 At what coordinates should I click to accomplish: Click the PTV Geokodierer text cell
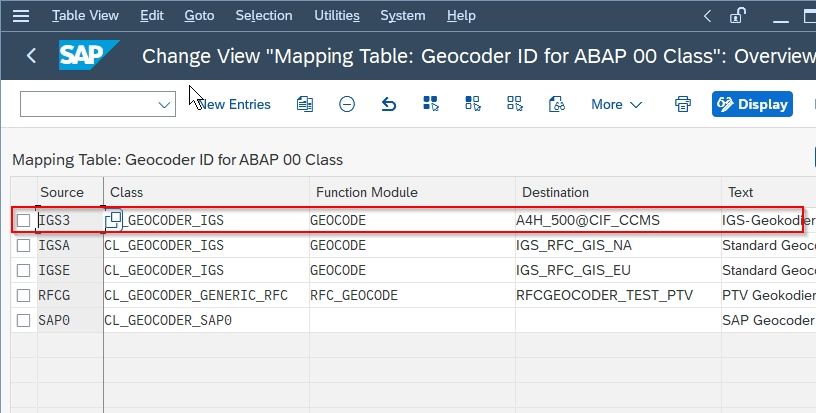[769, 295]
